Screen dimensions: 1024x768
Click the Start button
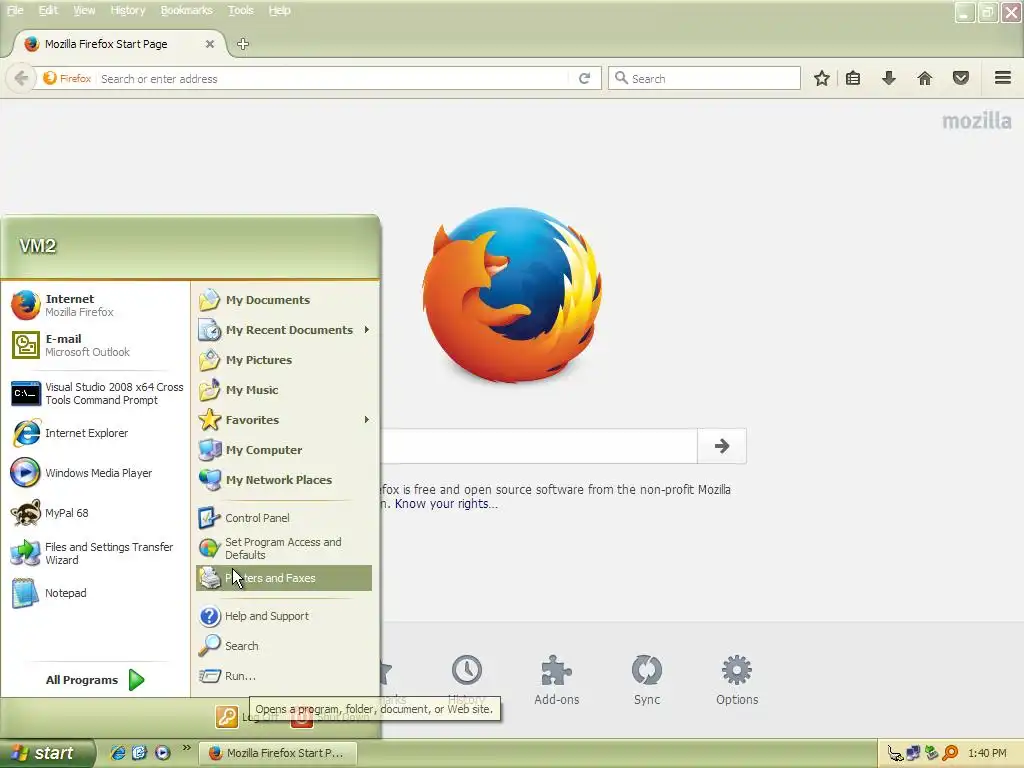[47, 753]
